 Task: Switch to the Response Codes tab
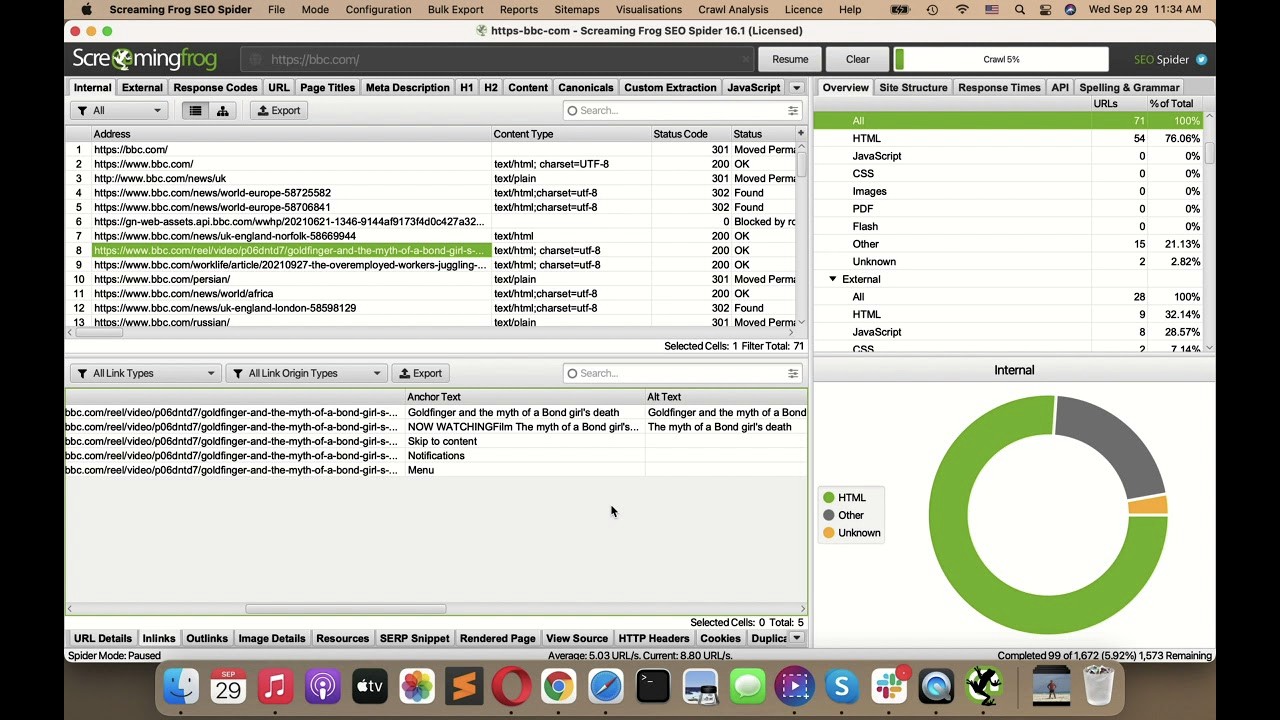tap(215, 88)
